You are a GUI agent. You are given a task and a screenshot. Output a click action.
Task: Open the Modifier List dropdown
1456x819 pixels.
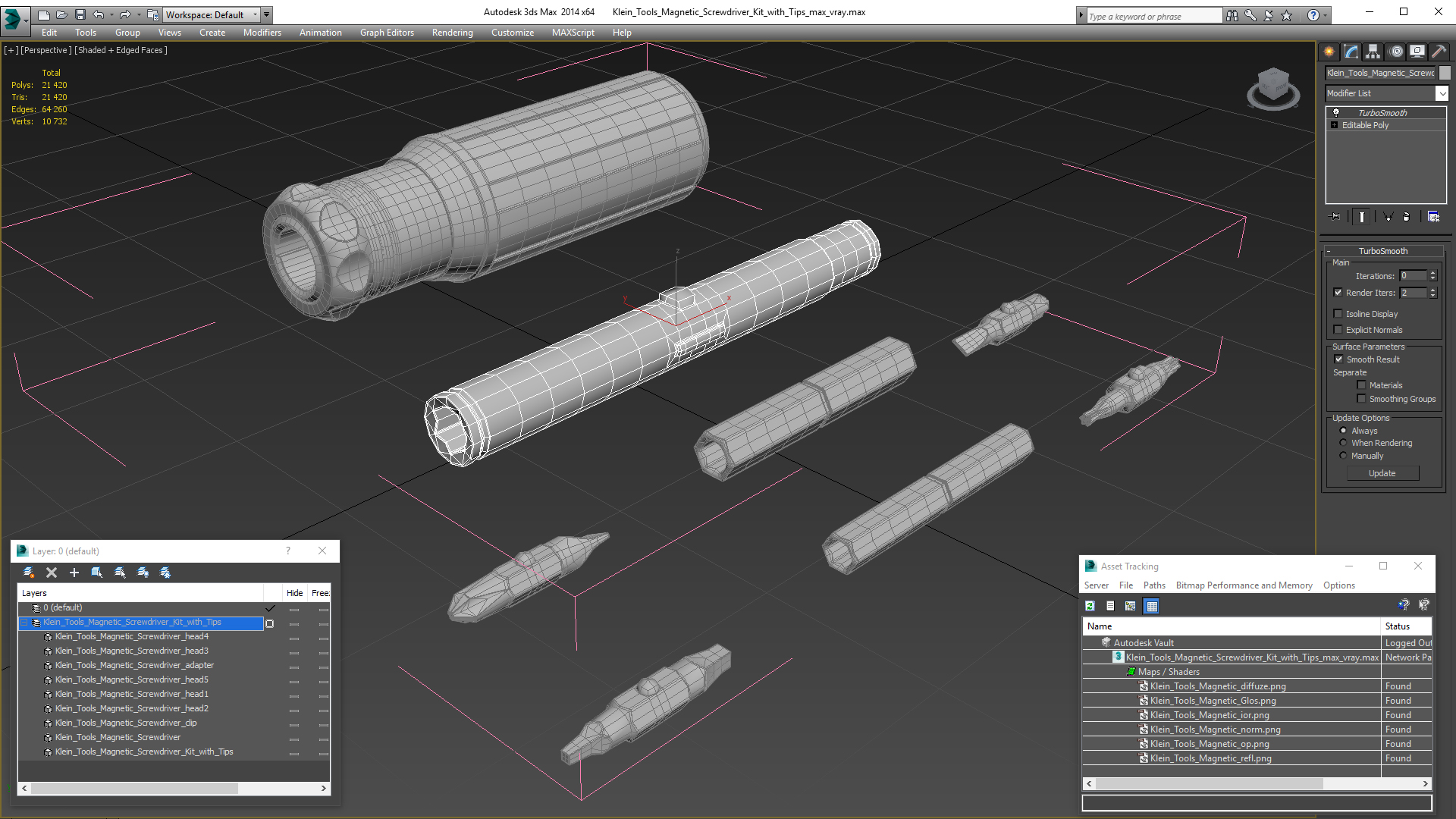[1442, 93]
